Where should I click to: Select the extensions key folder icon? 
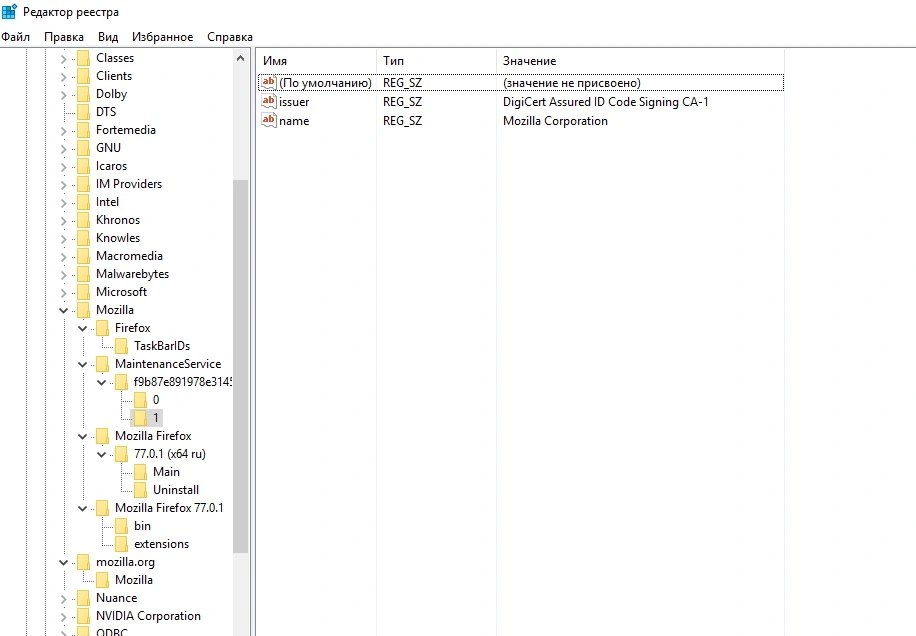(122, 544)
